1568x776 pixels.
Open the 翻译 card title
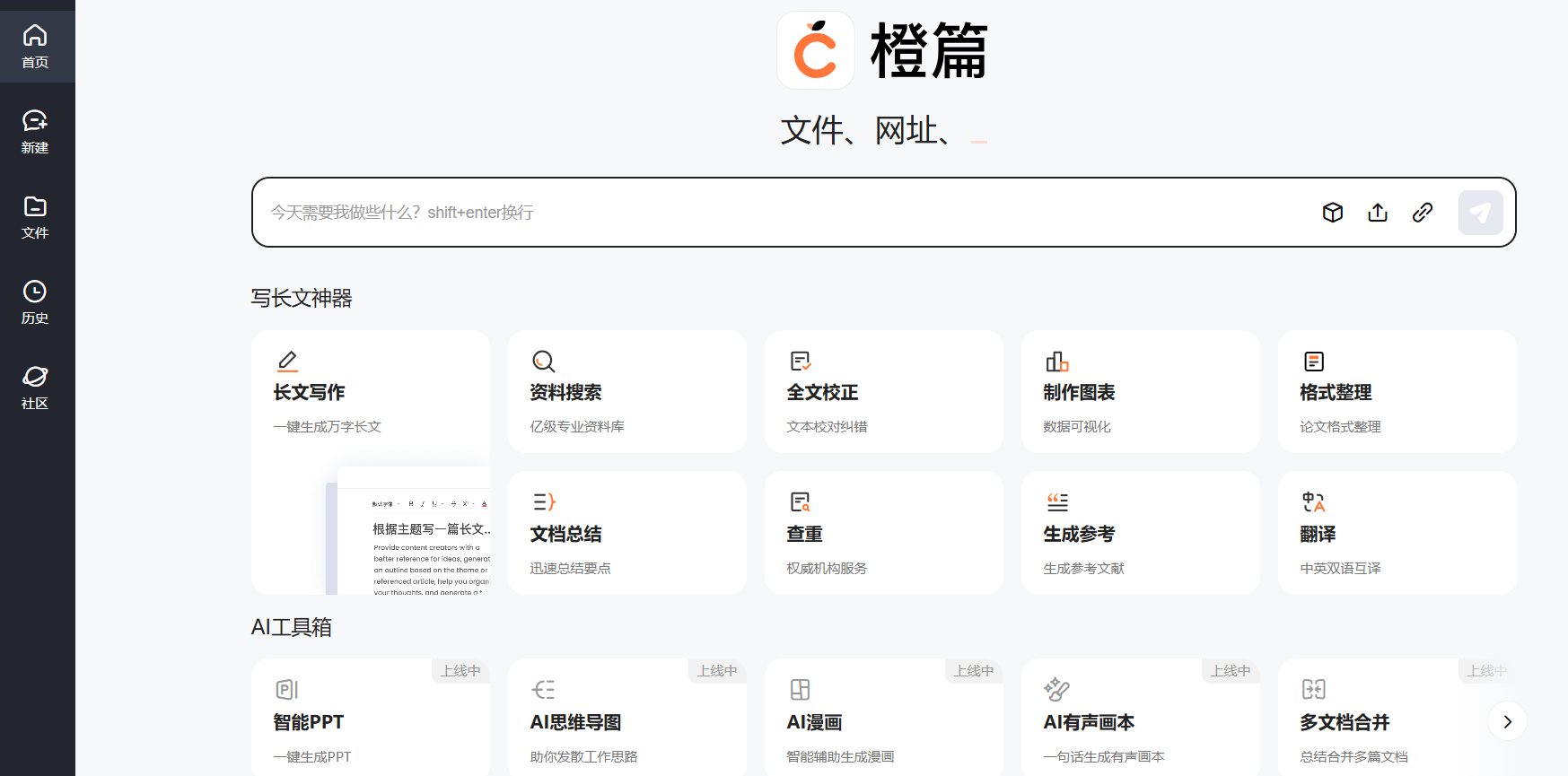point(1318,535)
